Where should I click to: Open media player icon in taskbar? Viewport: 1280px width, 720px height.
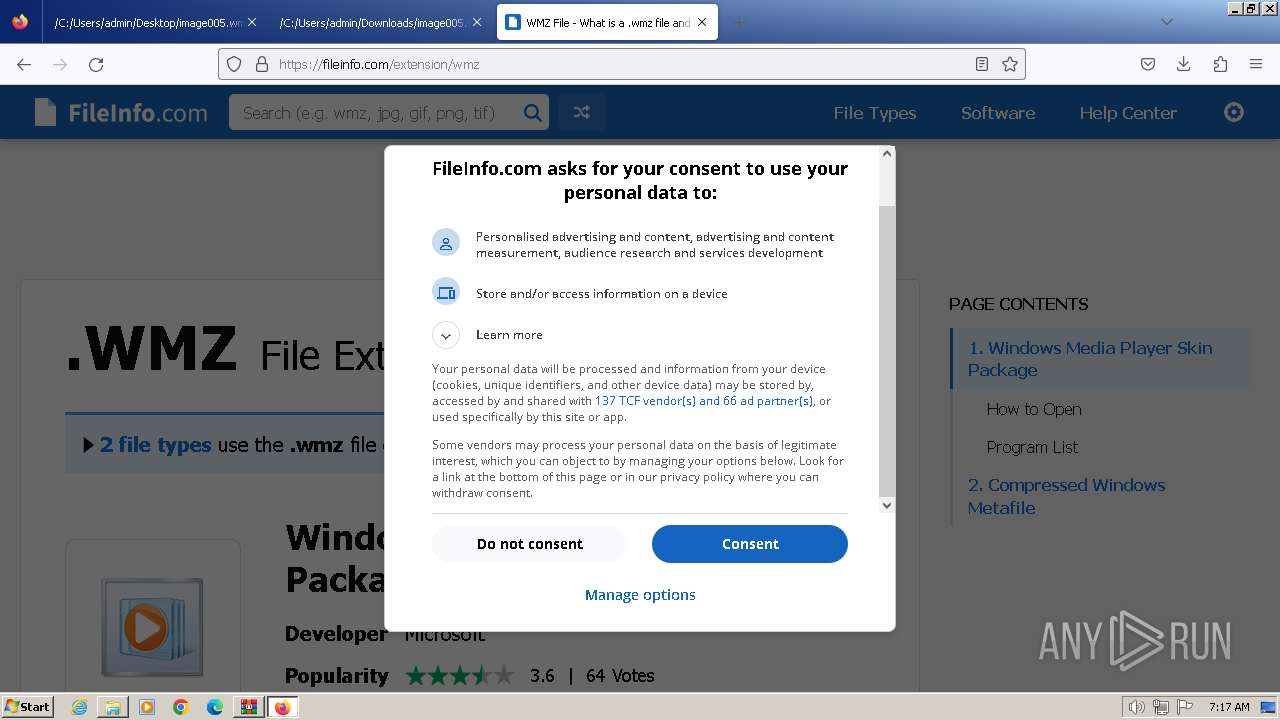click(147, 707)
